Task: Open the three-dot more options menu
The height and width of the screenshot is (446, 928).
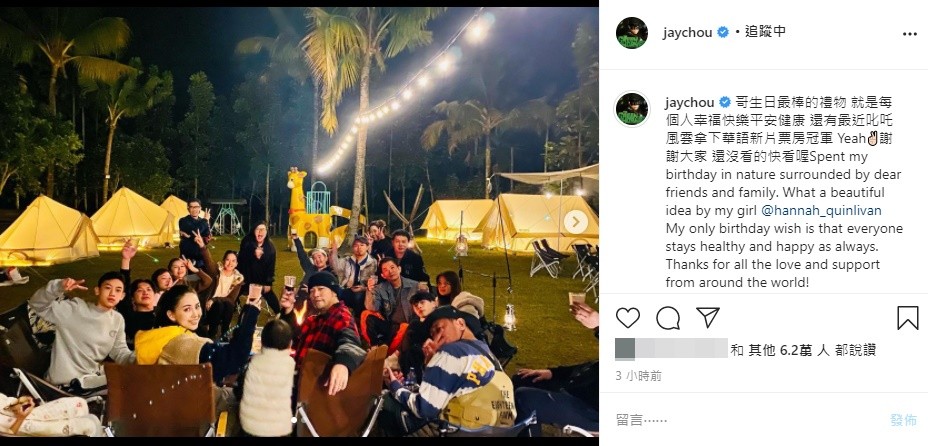Action: click(910, 34)
